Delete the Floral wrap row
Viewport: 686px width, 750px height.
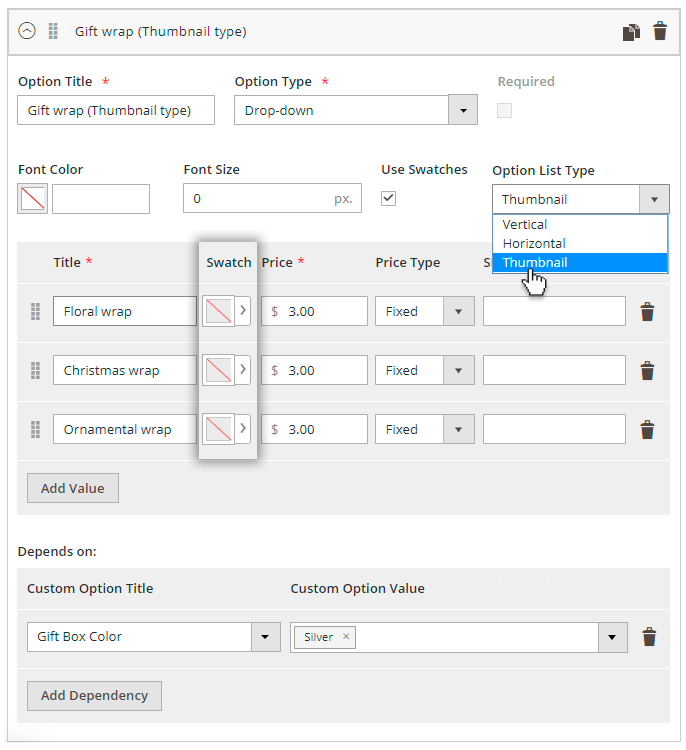click(x=647, y=312)
